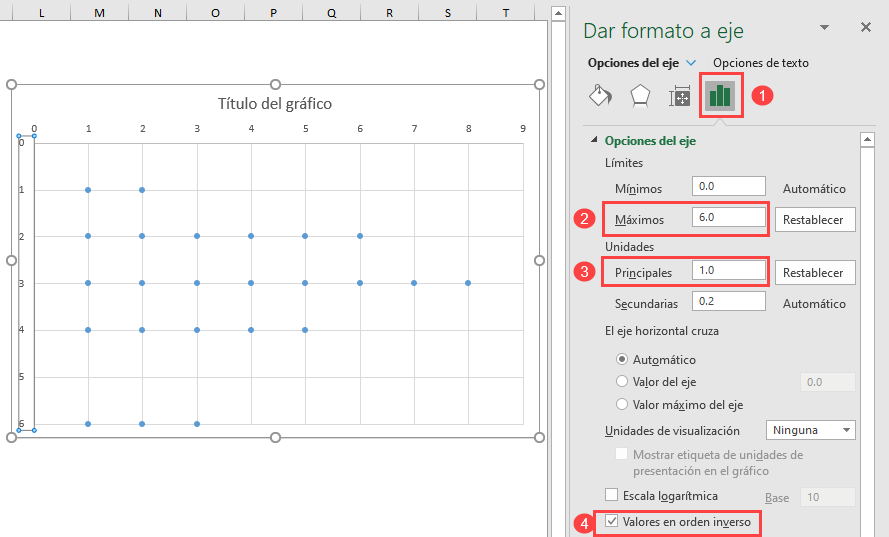Click the logarithmic Base value field
Viewport: 889px width, 537px height.
827,497
